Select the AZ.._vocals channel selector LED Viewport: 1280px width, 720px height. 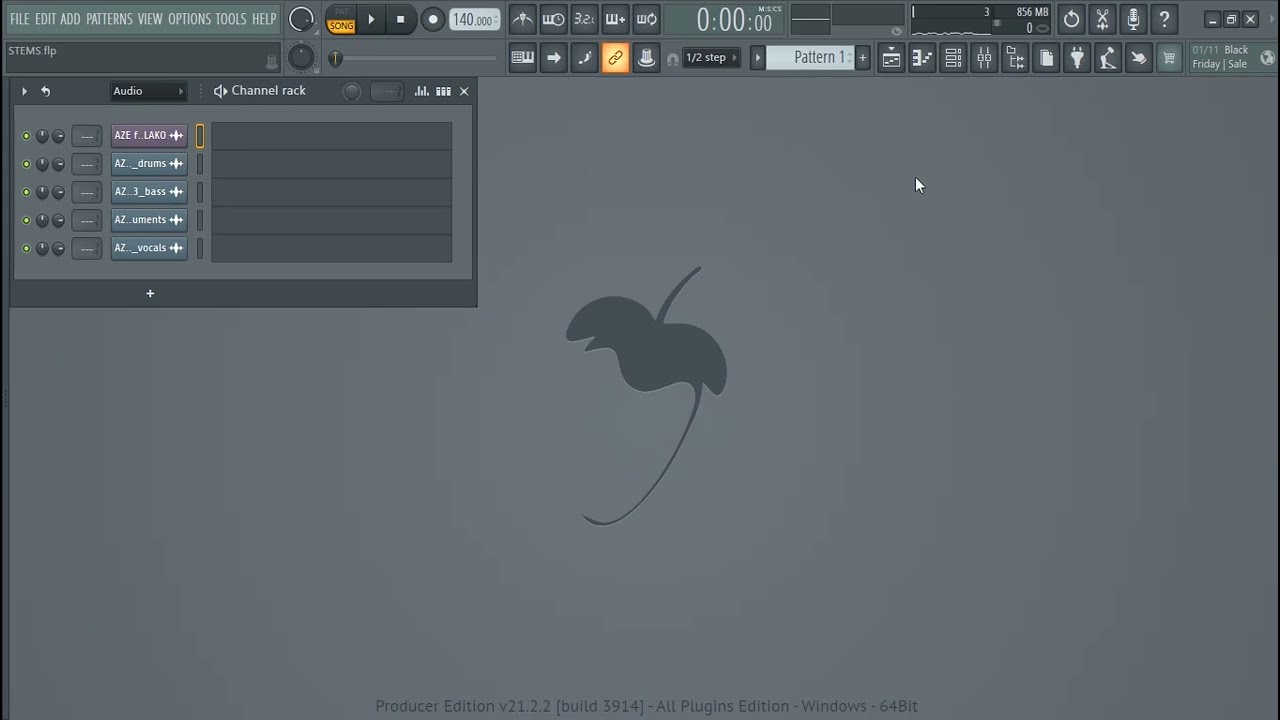[x=200, y=248]
